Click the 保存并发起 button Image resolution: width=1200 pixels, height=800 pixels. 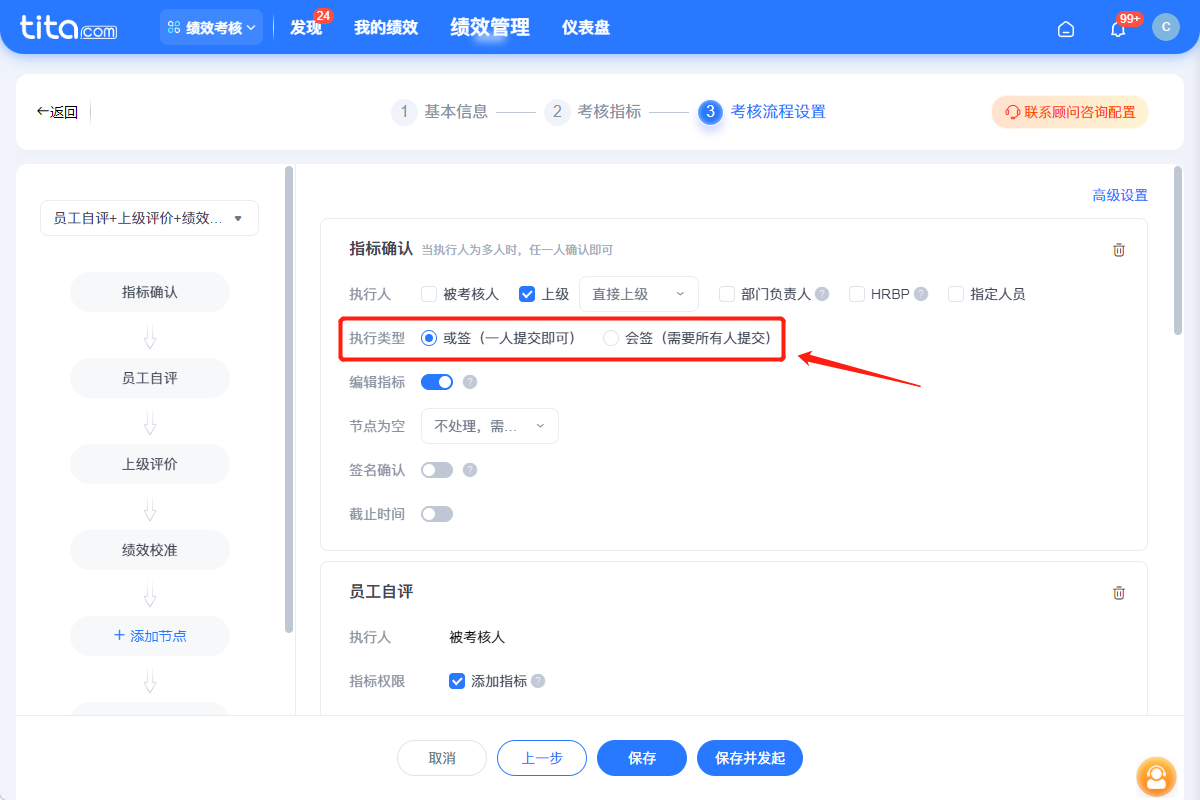[x=749, y=758]
